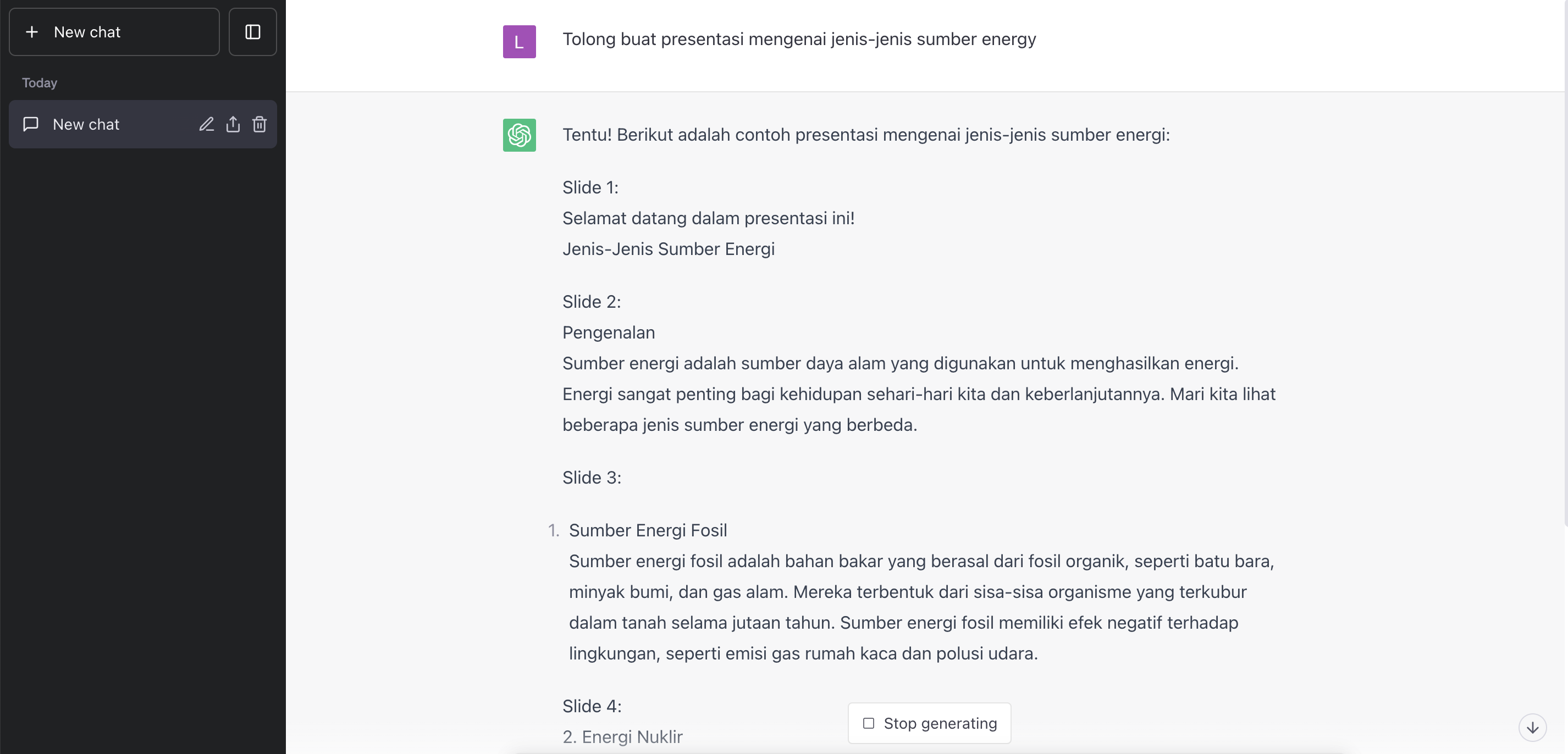Click the "Slide 2:" heading
This screenshot has height=754, width=1568.
[591, 302]
